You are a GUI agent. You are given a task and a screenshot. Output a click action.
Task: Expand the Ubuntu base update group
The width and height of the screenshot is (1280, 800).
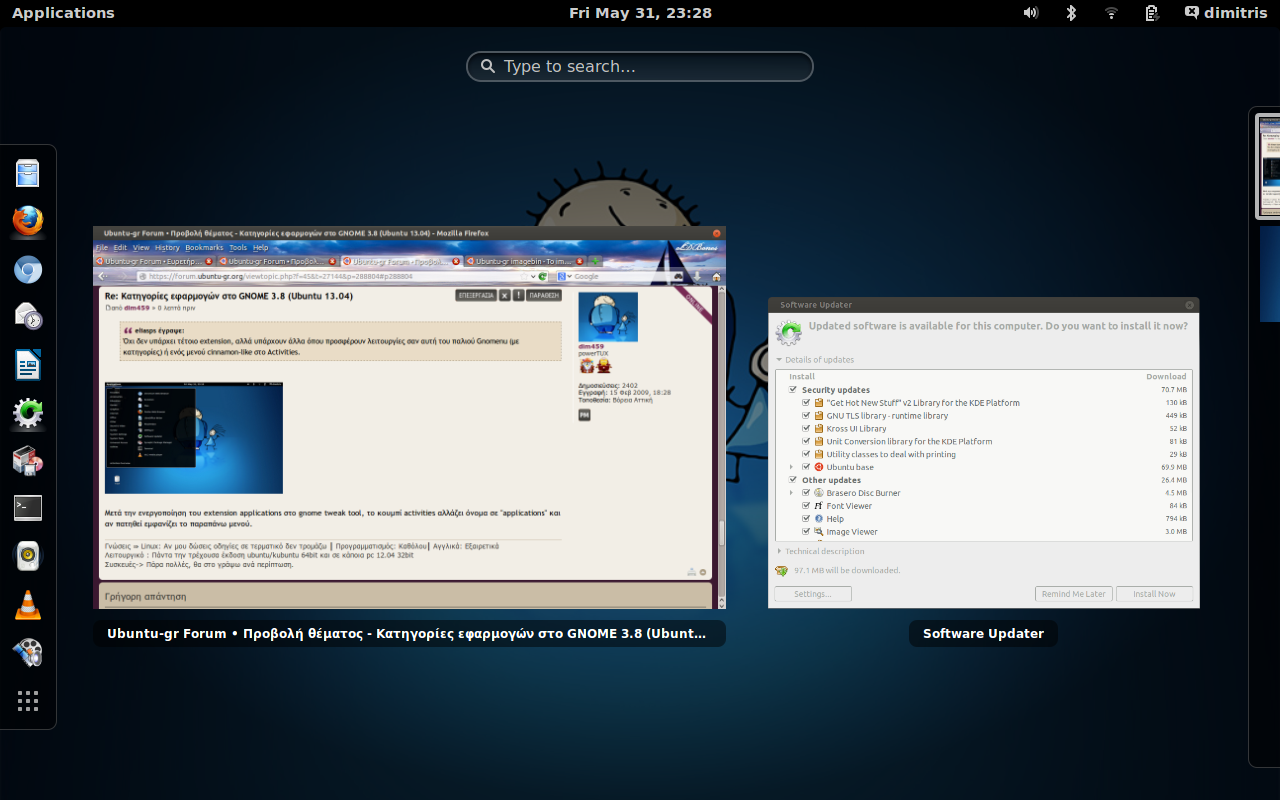[792, 467]
